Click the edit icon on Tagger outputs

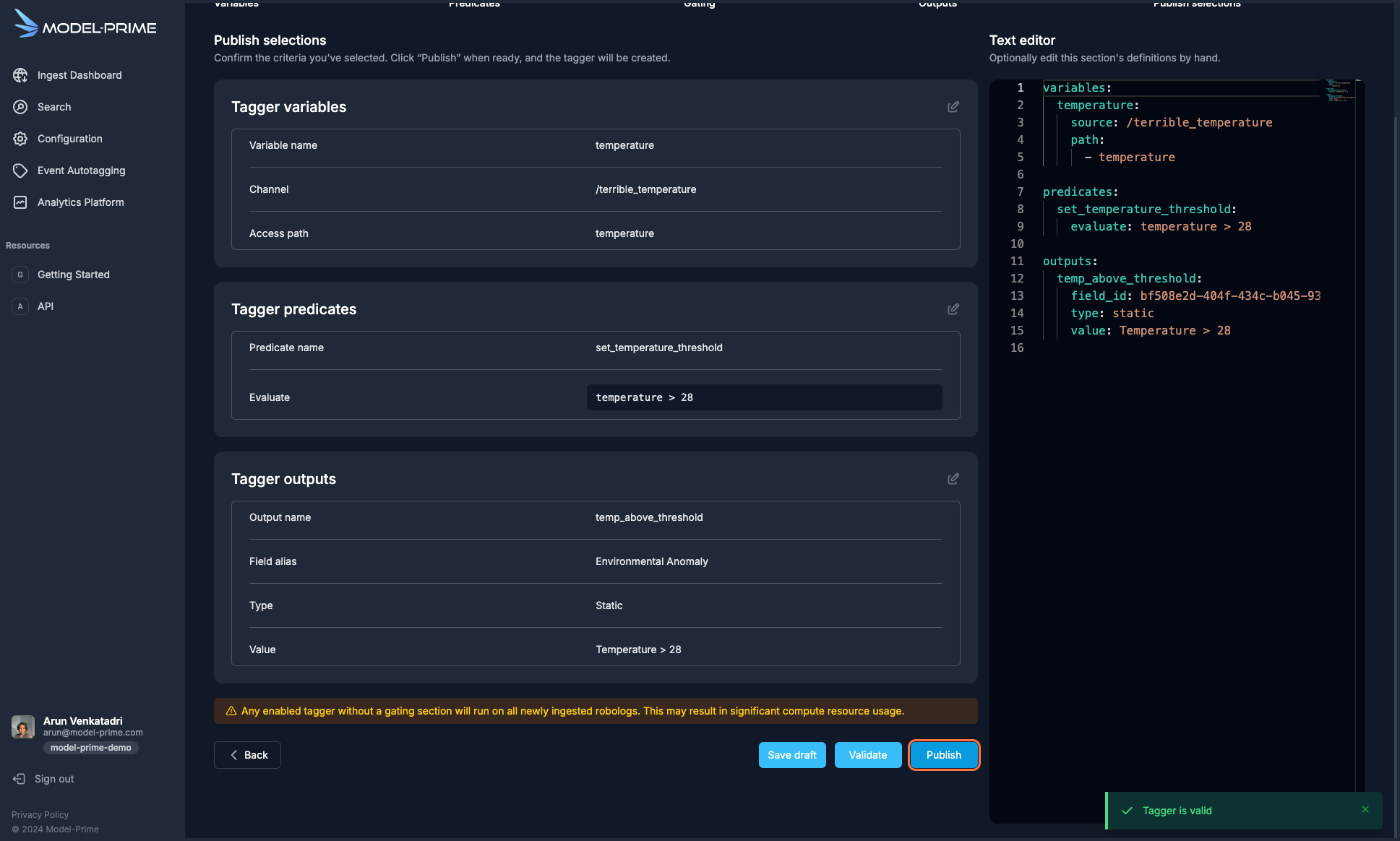tap(952, 479)
